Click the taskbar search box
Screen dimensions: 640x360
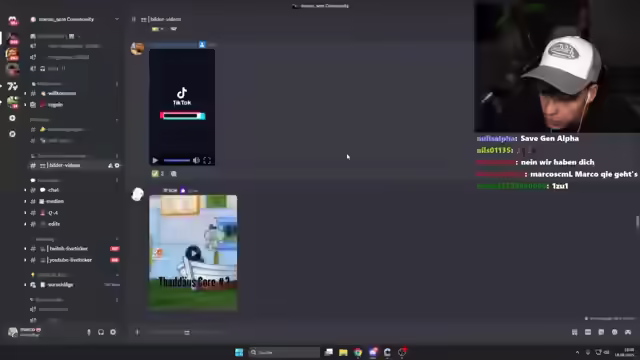click(284, 352)
